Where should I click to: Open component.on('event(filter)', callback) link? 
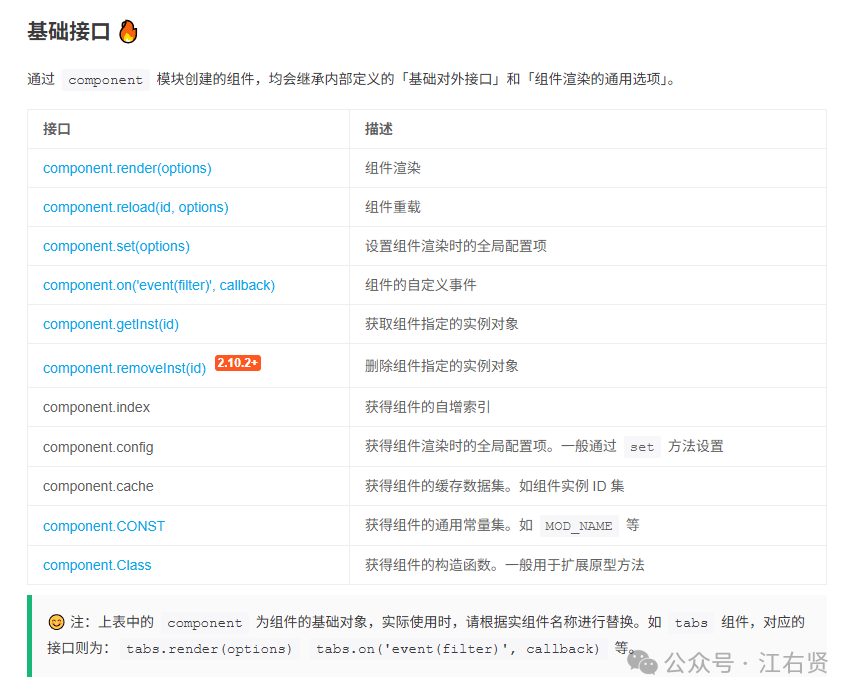click(159, 285)
